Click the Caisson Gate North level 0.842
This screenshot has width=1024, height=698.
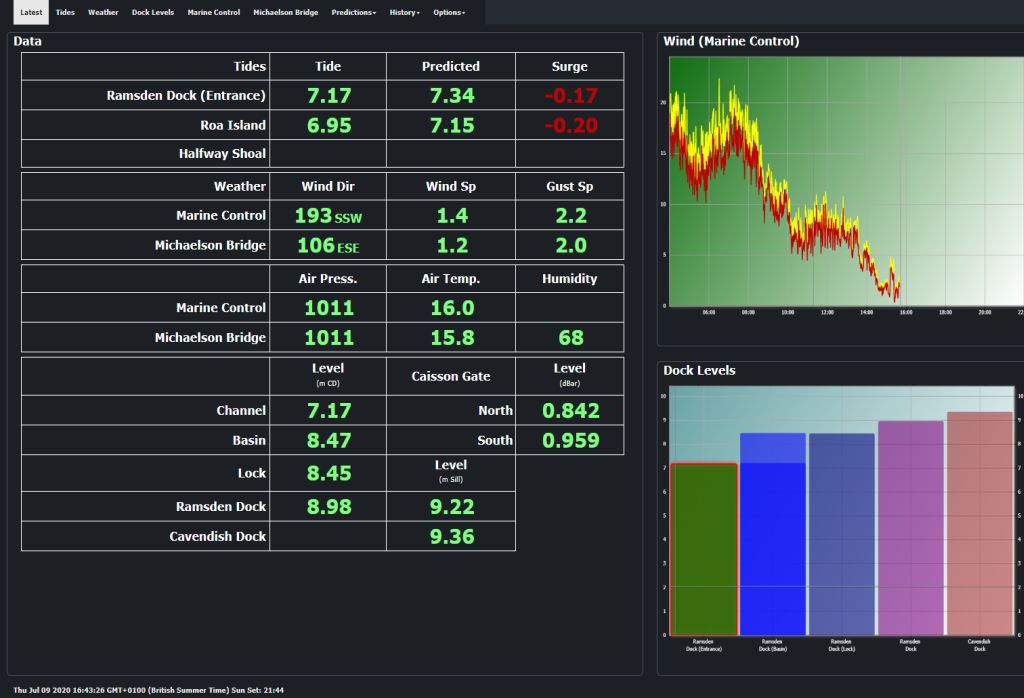pos(569,410)
